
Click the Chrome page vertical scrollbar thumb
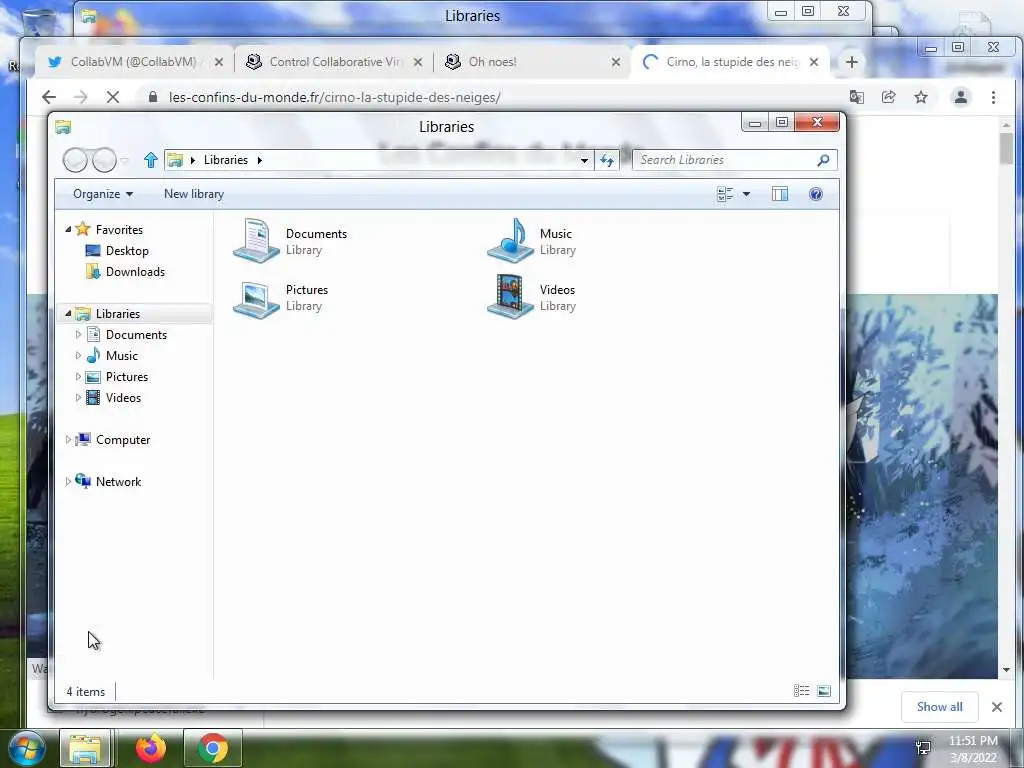tap(1006, 149)
